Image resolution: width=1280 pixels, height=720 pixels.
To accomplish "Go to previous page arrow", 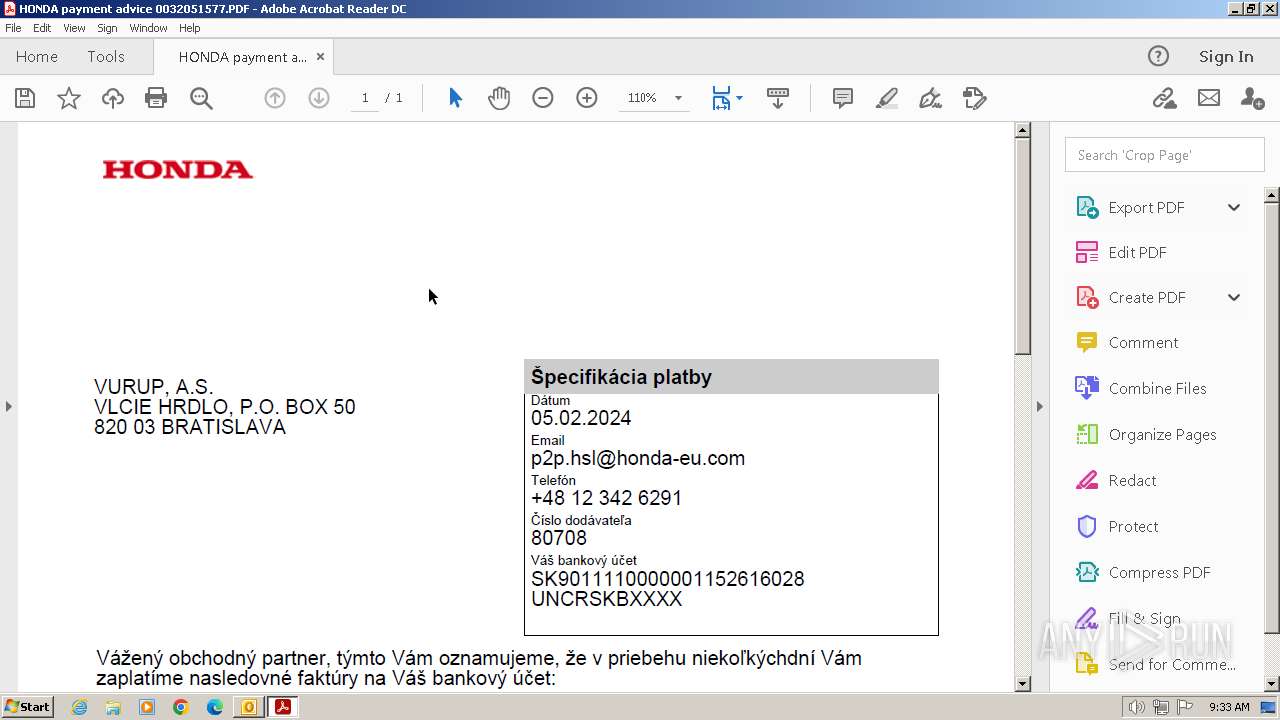I will 275,98.
